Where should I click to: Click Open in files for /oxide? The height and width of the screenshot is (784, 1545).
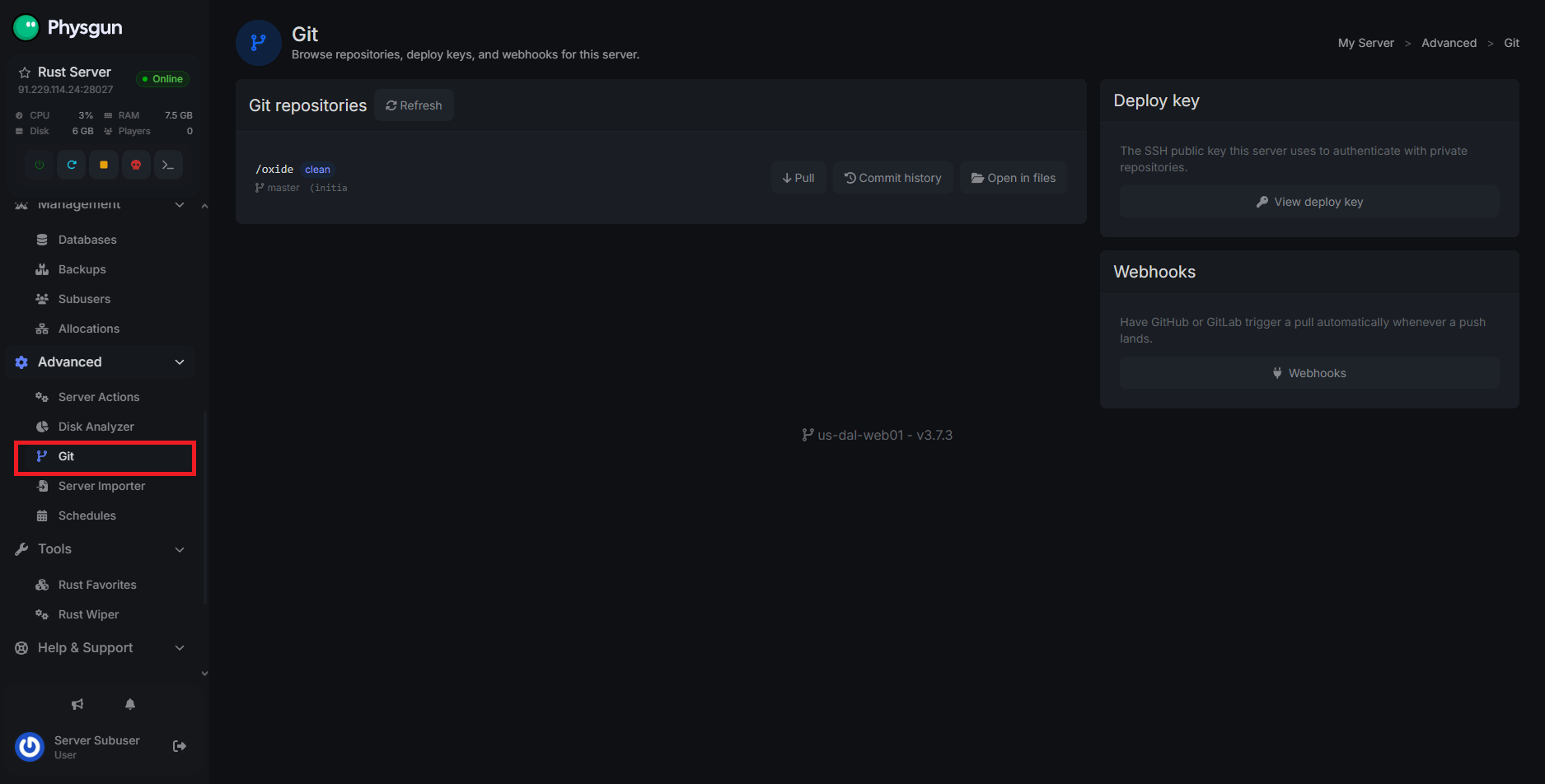pyautogui.click(x=1014, y=178)
